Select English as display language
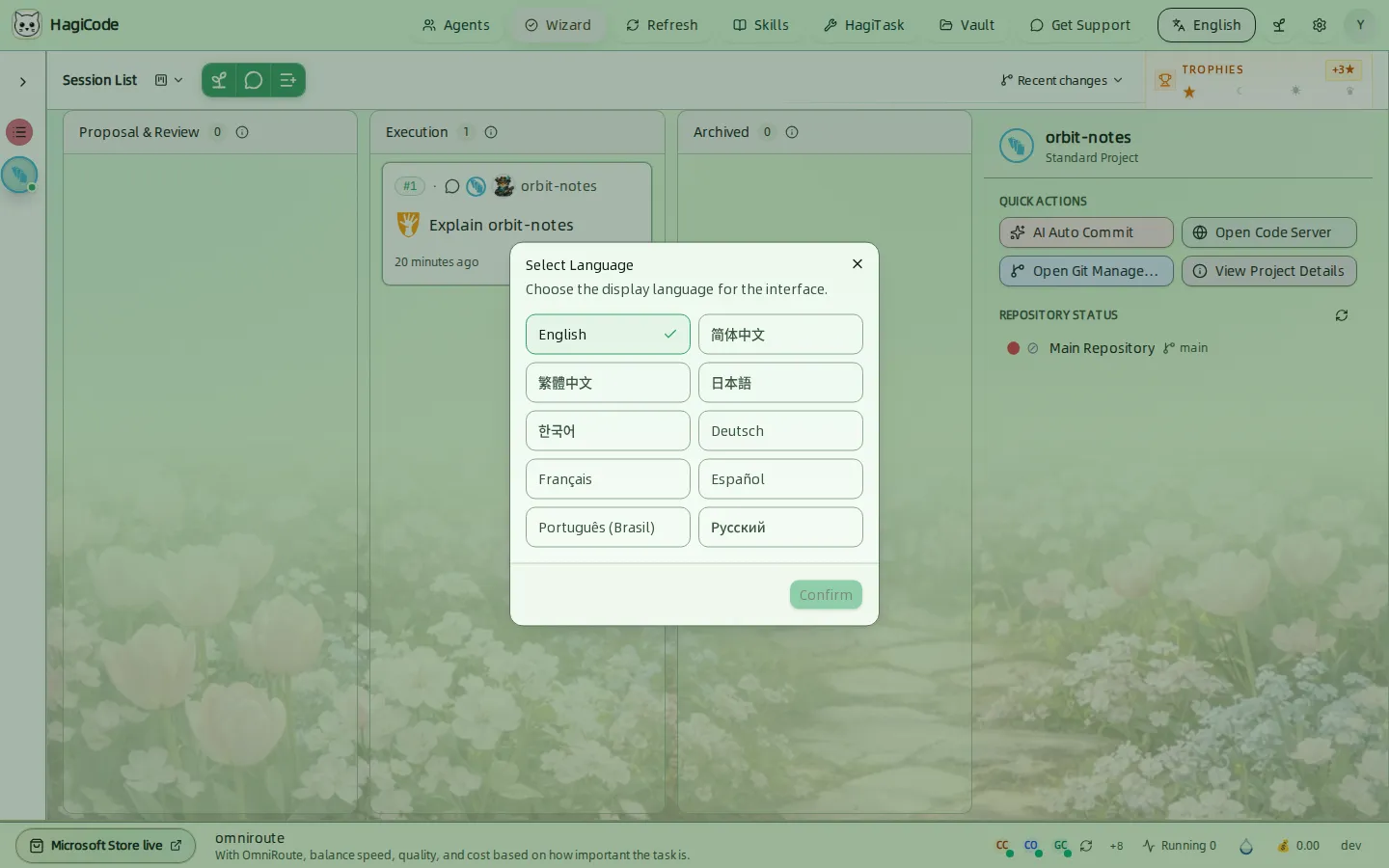This screenshot has height=868, width=1389. (608, 335)
